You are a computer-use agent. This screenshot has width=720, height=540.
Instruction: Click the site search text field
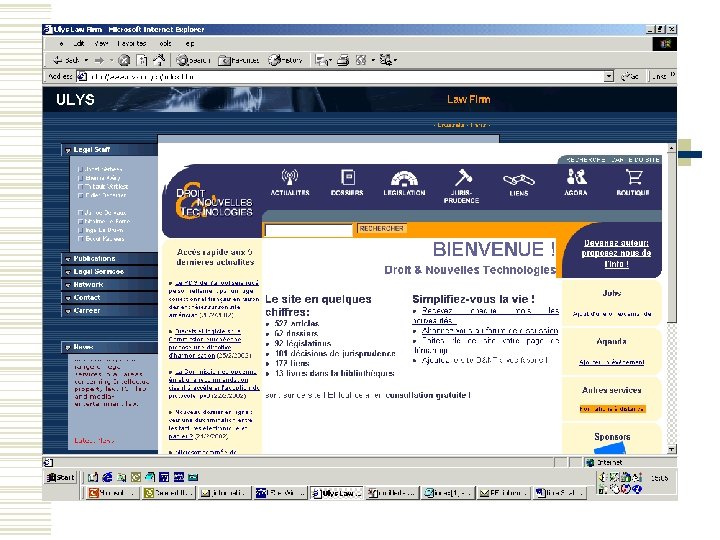[x=309, y=230]
